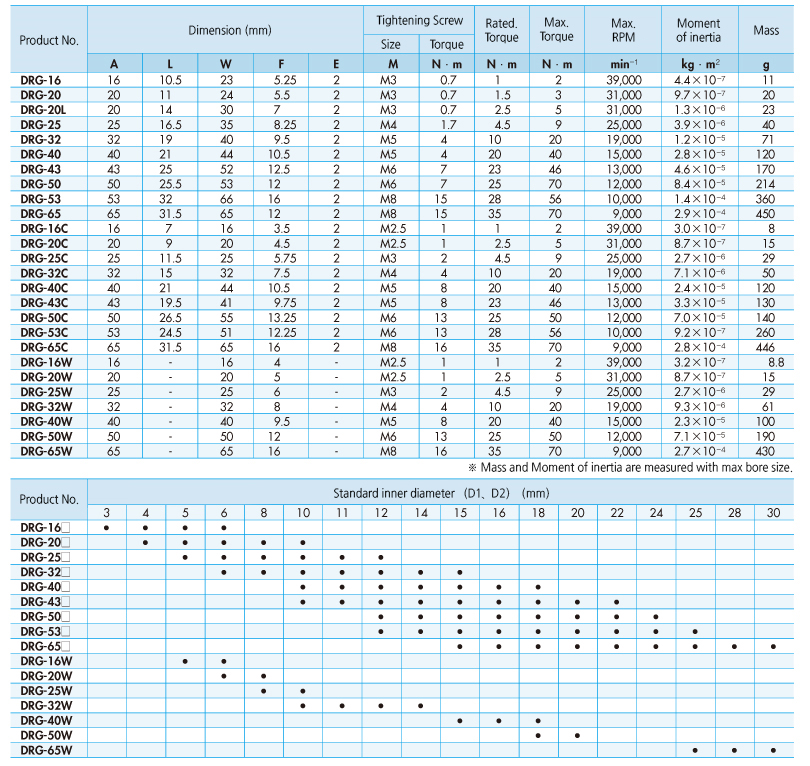Viewport: 810px width, 766px height.
Task: Click the 20 mm dot in DRG-50W row
Action: [578, 736]
